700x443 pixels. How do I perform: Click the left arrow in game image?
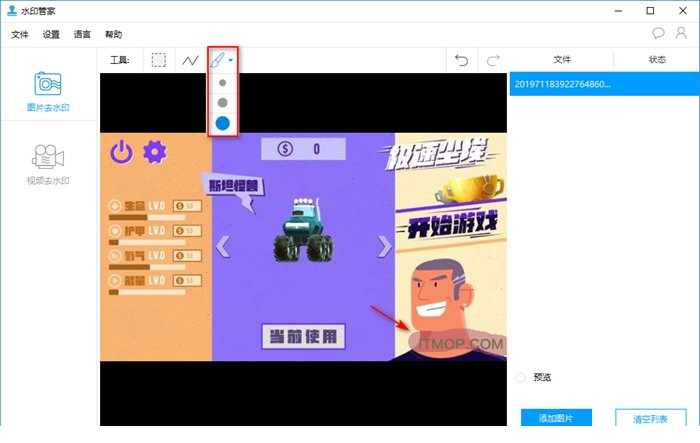point(223,246)
